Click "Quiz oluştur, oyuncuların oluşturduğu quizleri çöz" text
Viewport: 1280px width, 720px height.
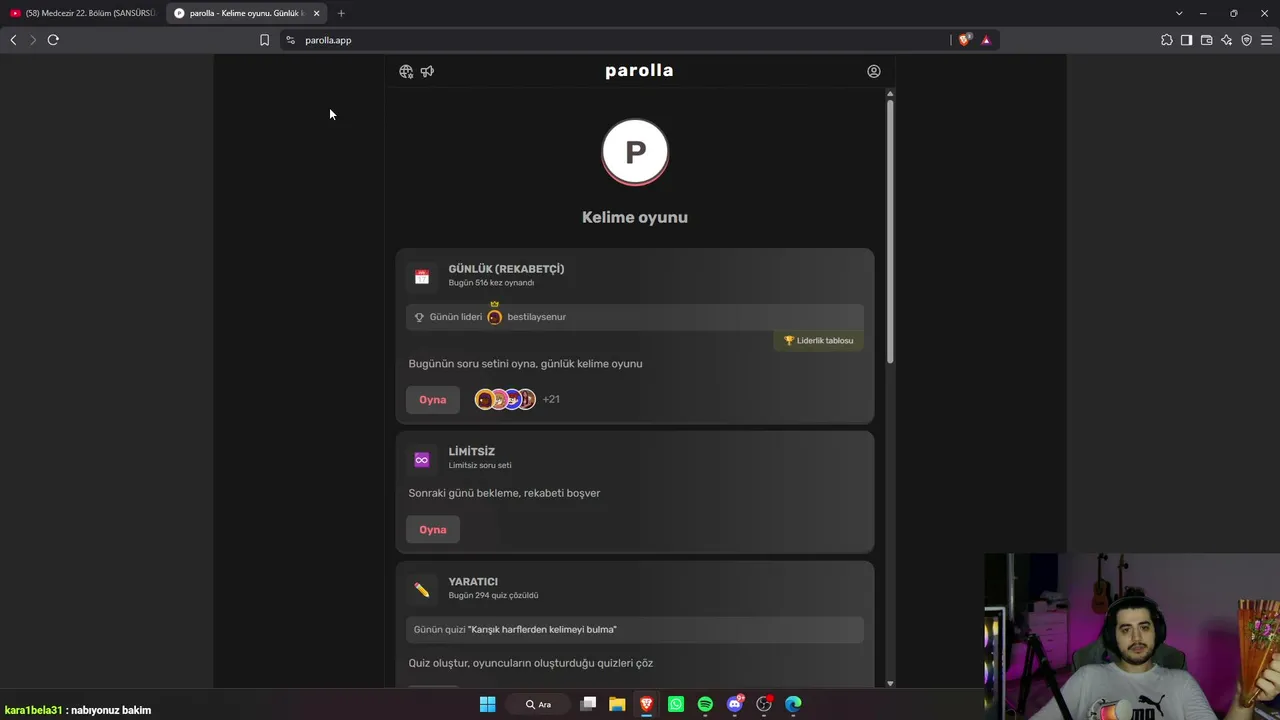pos(531,663)
